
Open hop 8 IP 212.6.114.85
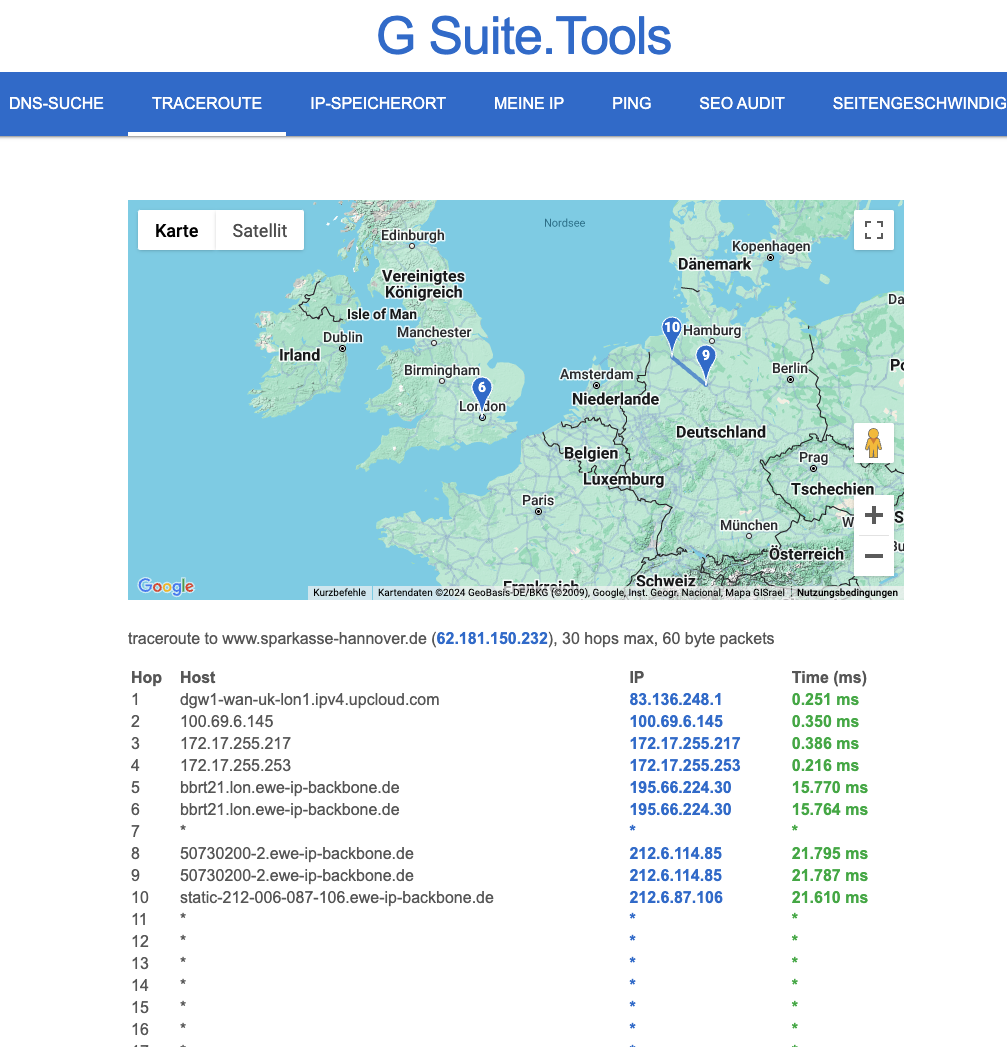[676, 853]
